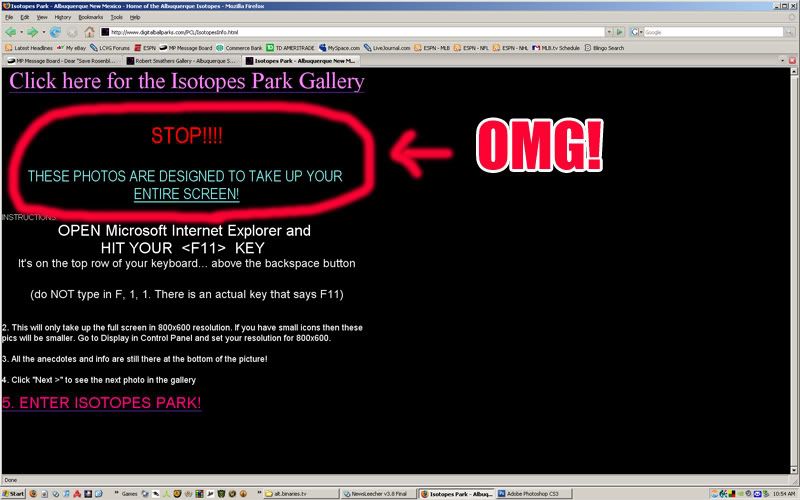
Task: Open the ESPN bookmark
Action: 145,48
